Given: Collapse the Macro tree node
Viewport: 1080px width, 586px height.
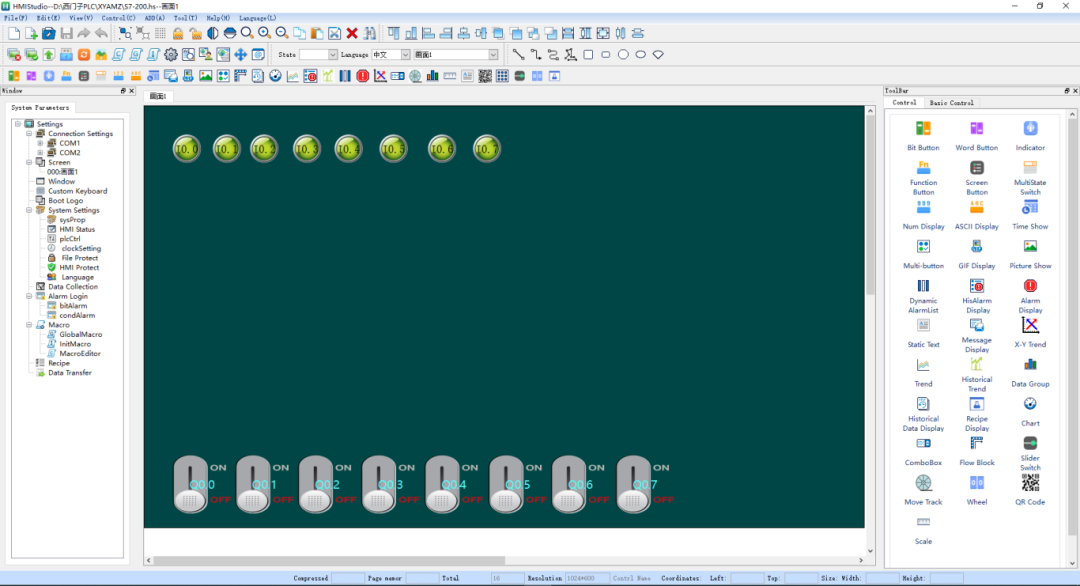Looking at the screenshot, I should pos(29,324).
